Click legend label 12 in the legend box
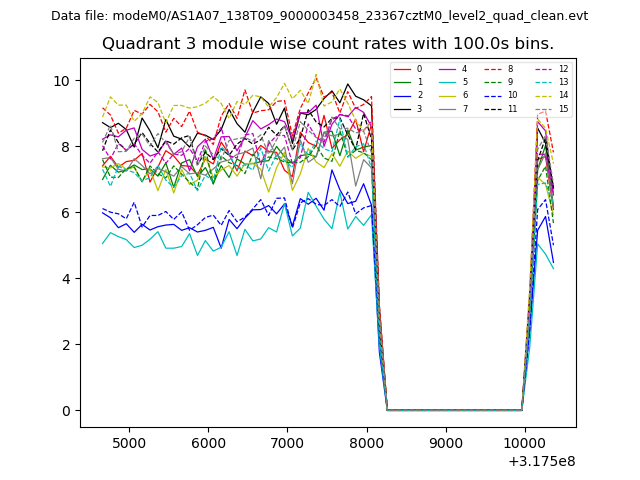Screen dimensions: 640x480 click(563, 69)
